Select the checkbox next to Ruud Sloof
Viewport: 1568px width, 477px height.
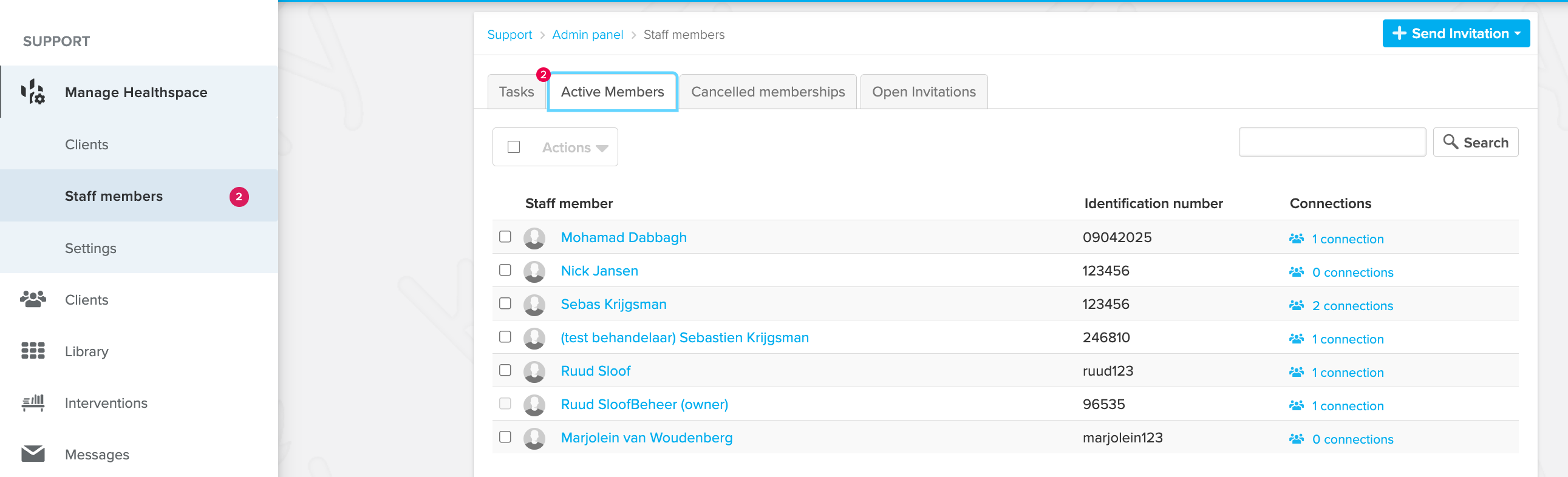(x=505, y=370)
